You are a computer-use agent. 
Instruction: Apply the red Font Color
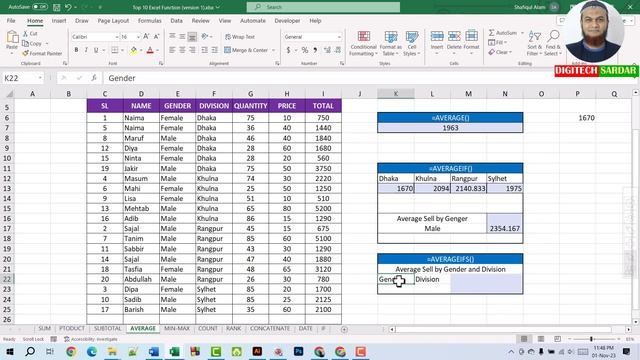click(x=150, y=50)
